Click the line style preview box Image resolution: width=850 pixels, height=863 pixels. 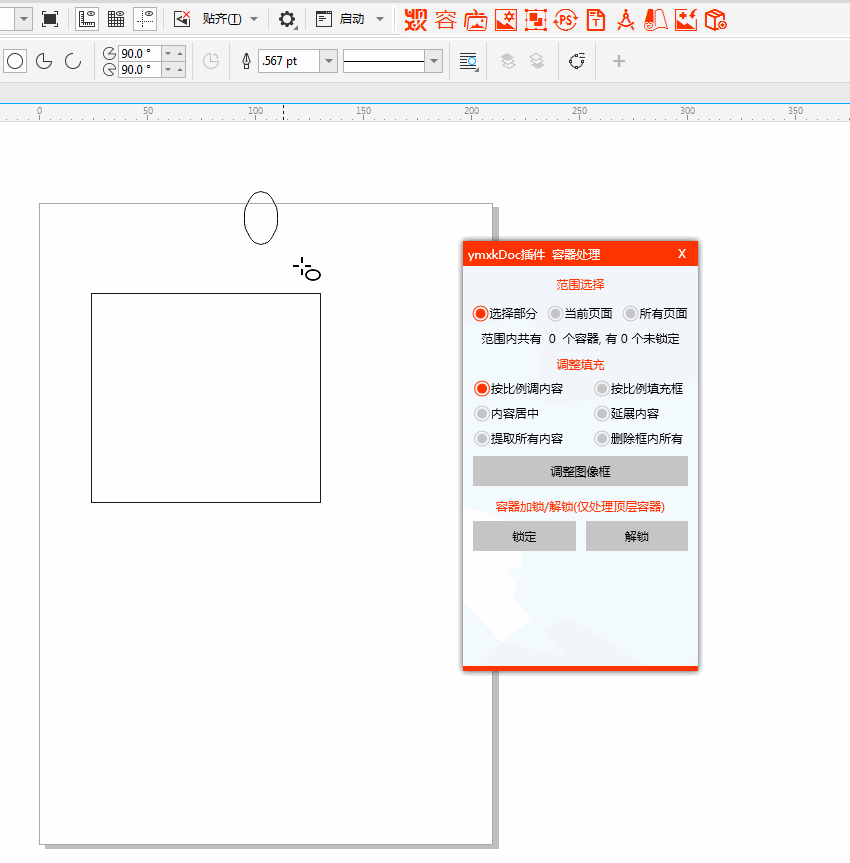[x=384, y=61]
